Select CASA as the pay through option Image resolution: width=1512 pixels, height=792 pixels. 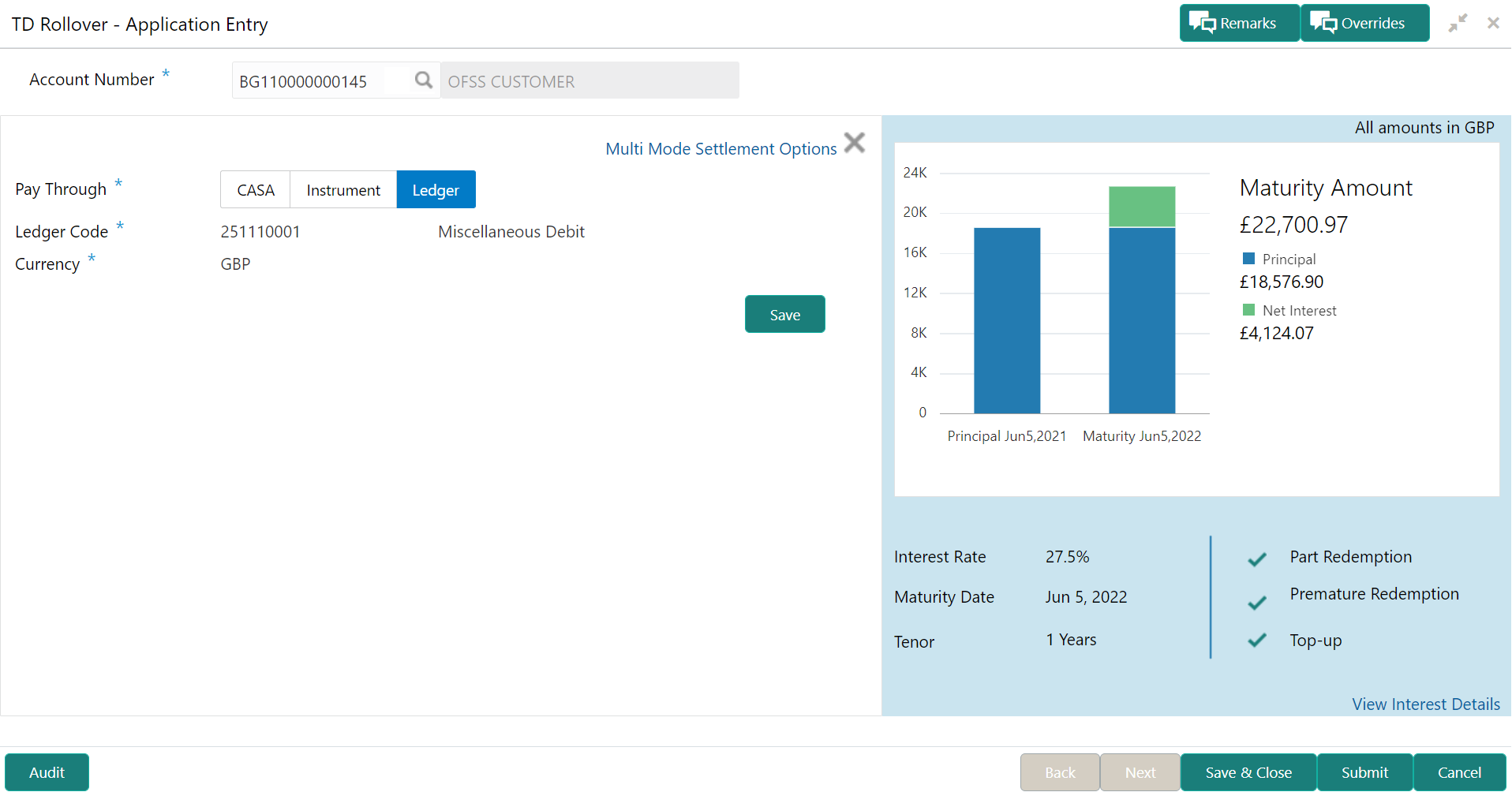(x=256, y=189)
